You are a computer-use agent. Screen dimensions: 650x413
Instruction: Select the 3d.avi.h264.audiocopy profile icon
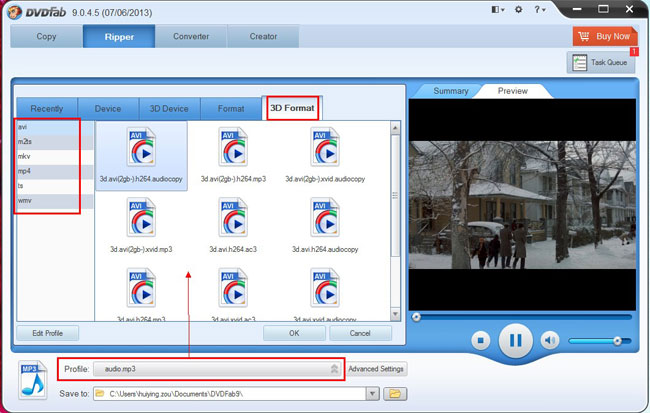pyautogui.click(x=325, y=218)
